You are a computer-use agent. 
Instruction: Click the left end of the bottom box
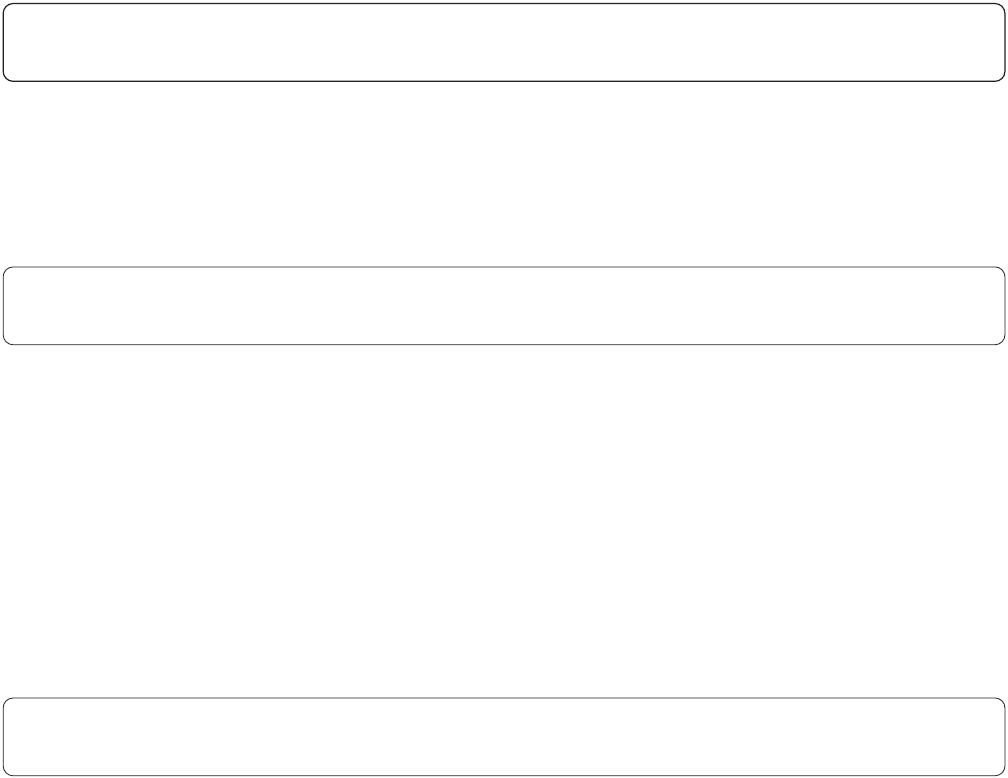point(20,737)
